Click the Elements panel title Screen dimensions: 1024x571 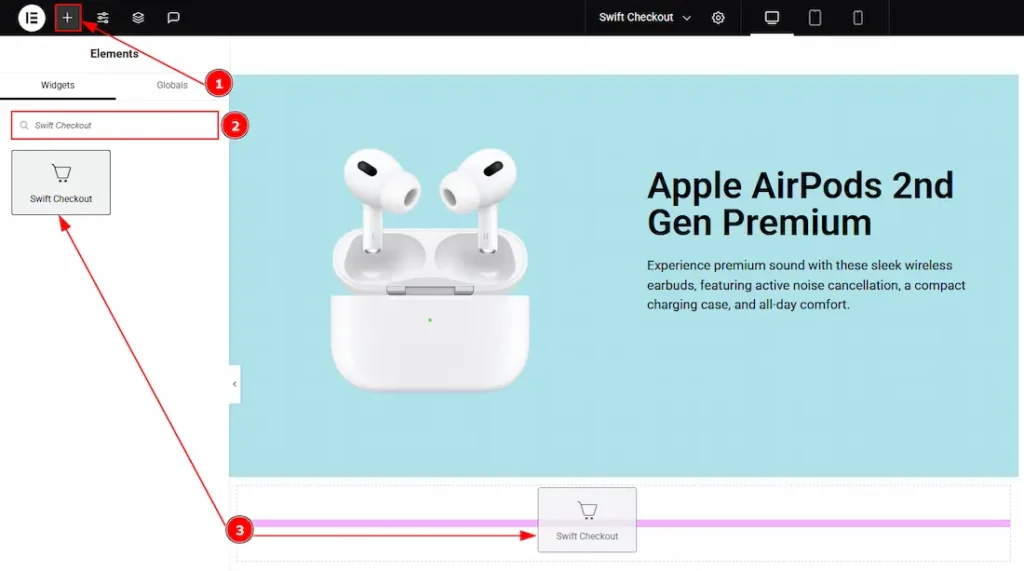(x=114, y=54)
